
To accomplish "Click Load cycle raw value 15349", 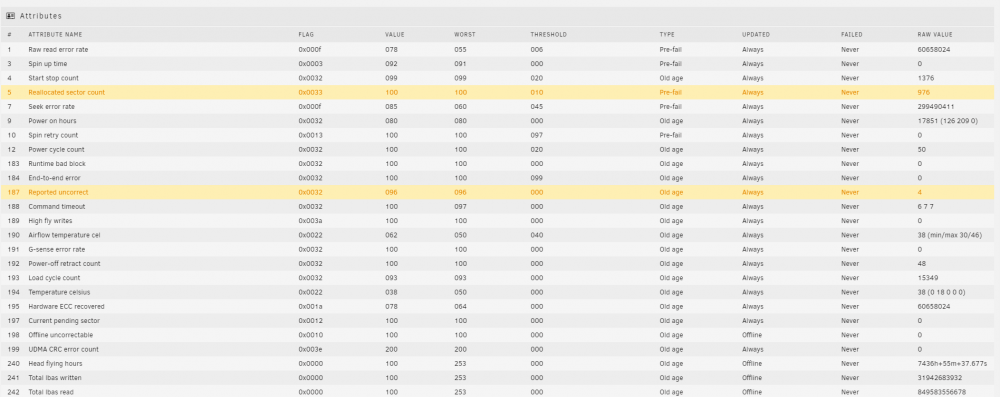I will [927, 278].
